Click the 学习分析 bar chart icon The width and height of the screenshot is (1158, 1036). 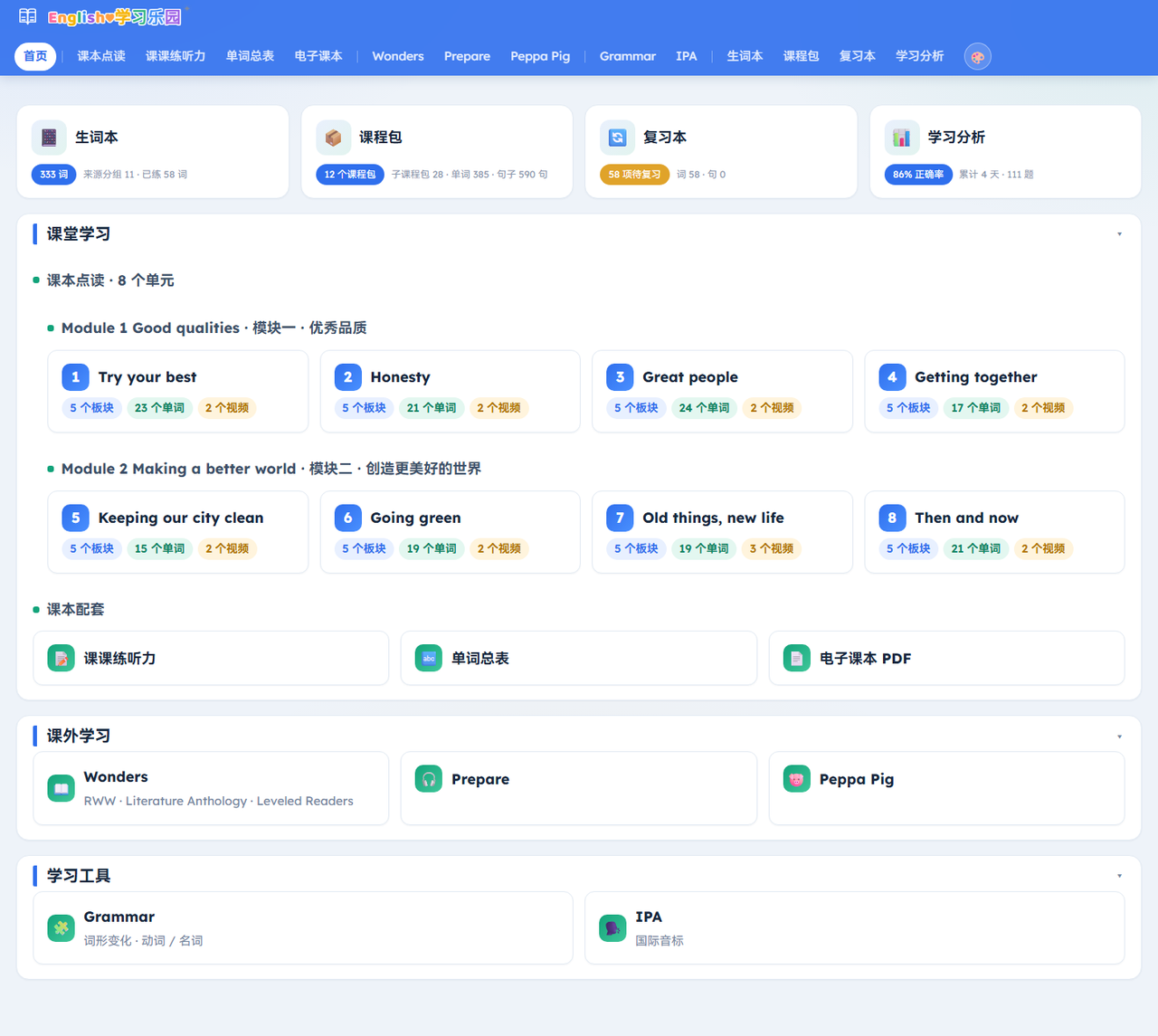pyautogui.click(x=901, y=138)
